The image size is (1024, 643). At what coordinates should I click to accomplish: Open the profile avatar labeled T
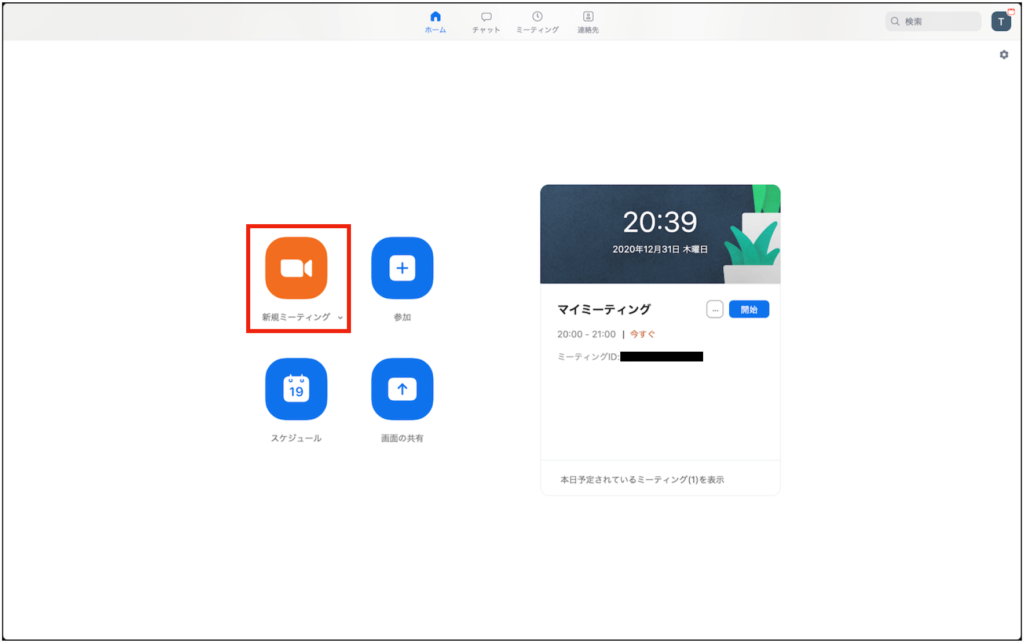(1000, 21)
